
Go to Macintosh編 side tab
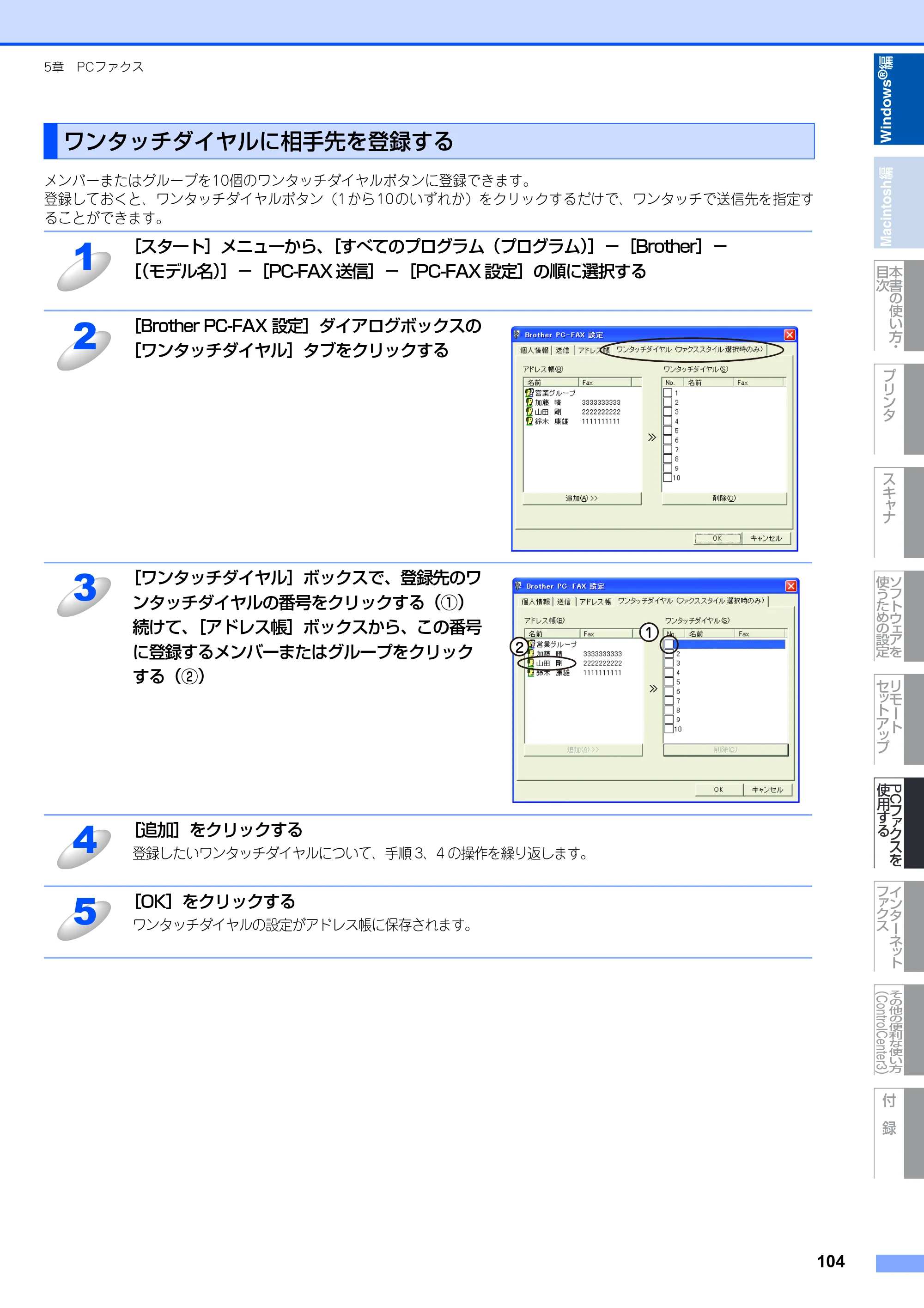[899, 203]
